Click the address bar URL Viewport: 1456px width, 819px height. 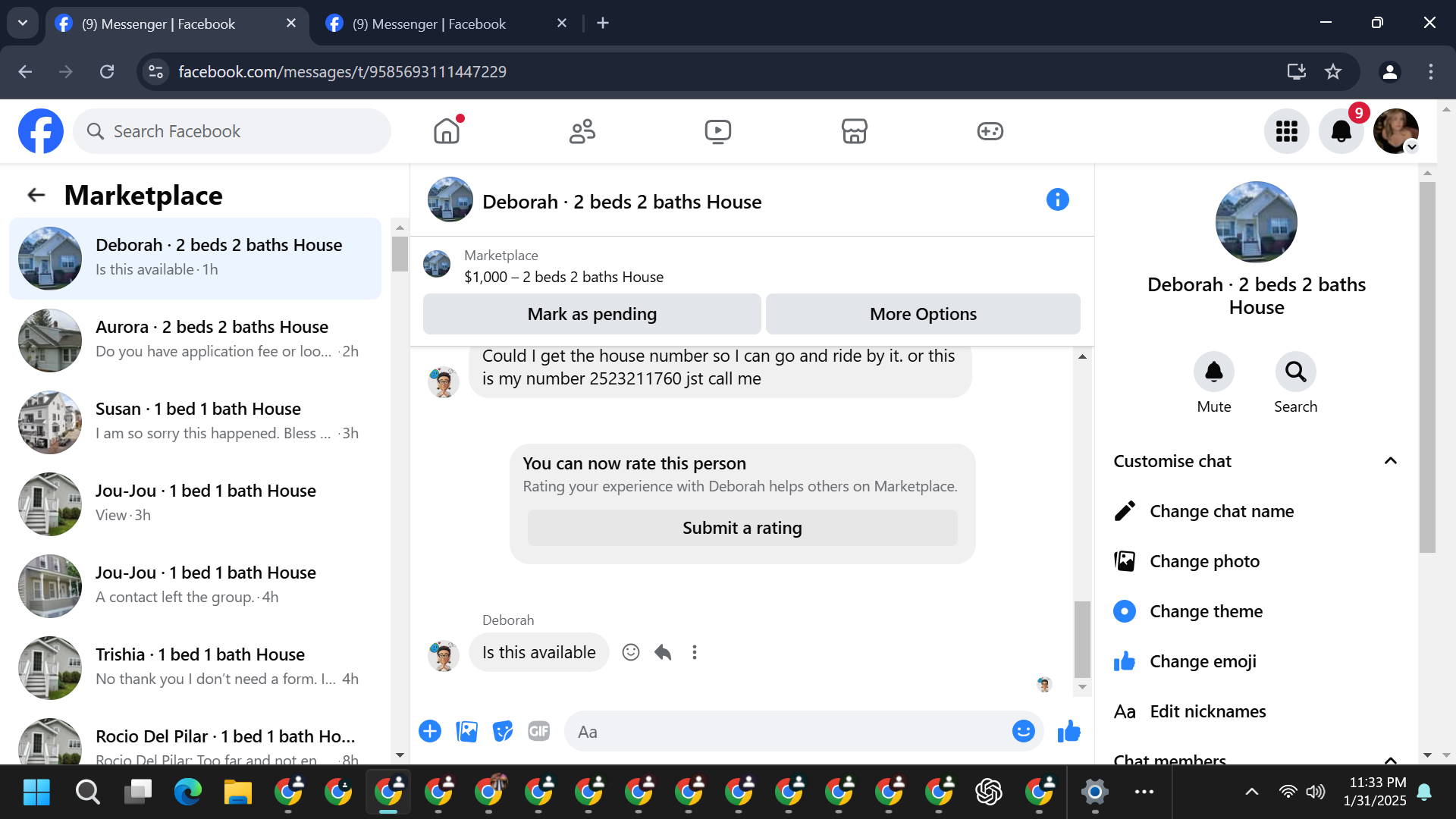[343, 71]
